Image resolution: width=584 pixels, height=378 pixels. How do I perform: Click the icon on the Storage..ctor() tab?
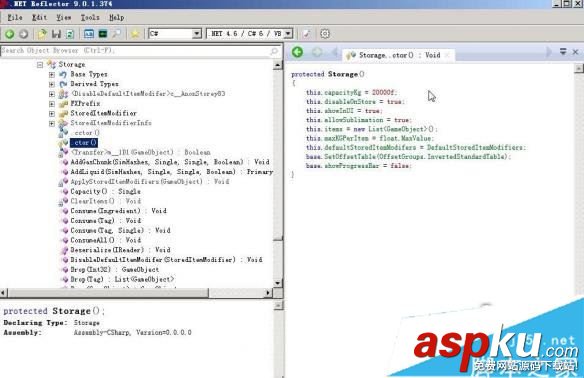351,55
